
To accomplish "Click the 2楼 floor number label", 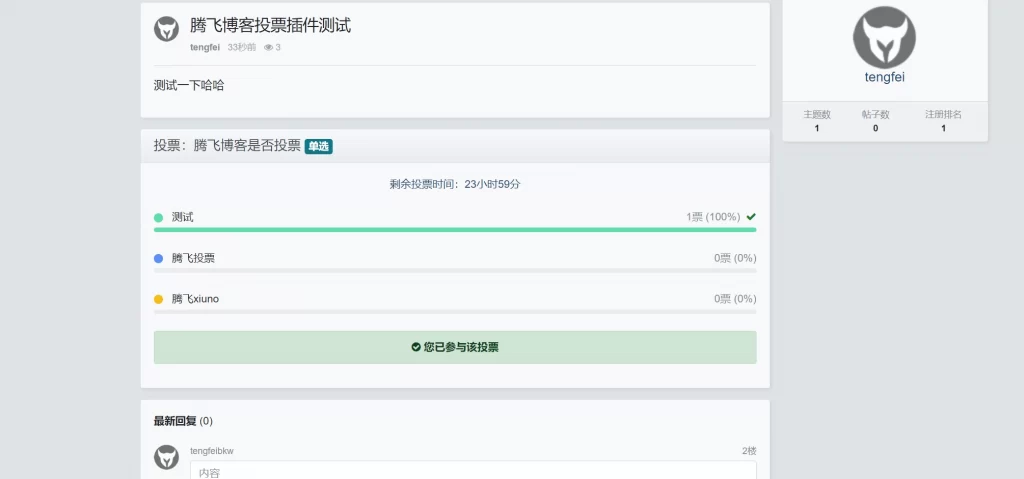I will [x=748, y=451].
